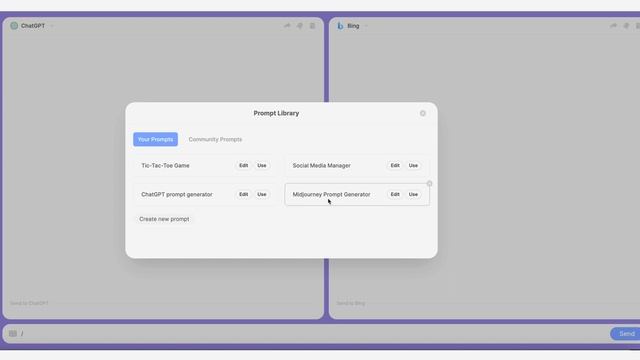Click history icon in ChatGPT panel
640x360 pixels.
coord(312,26)
